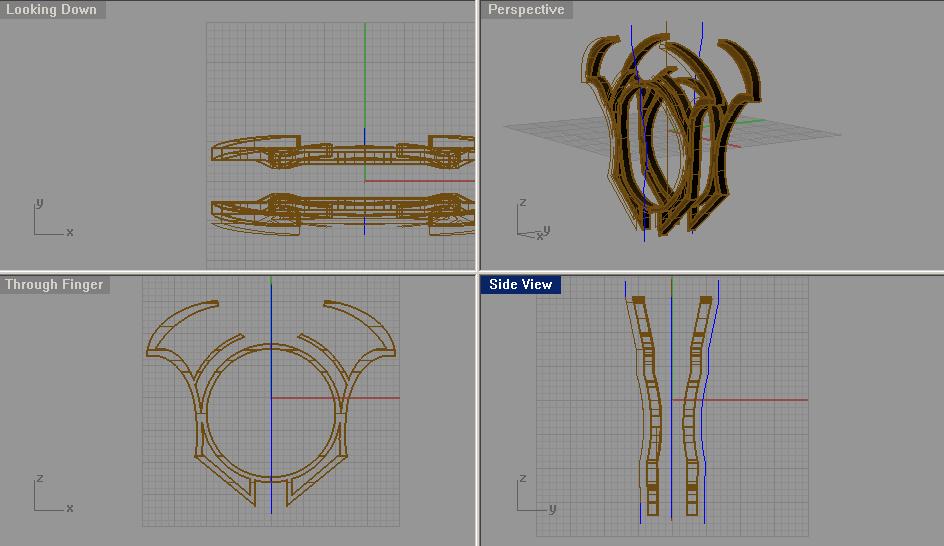
Task: Select the upper ring band in Looking Down
Action: [343, 152]
